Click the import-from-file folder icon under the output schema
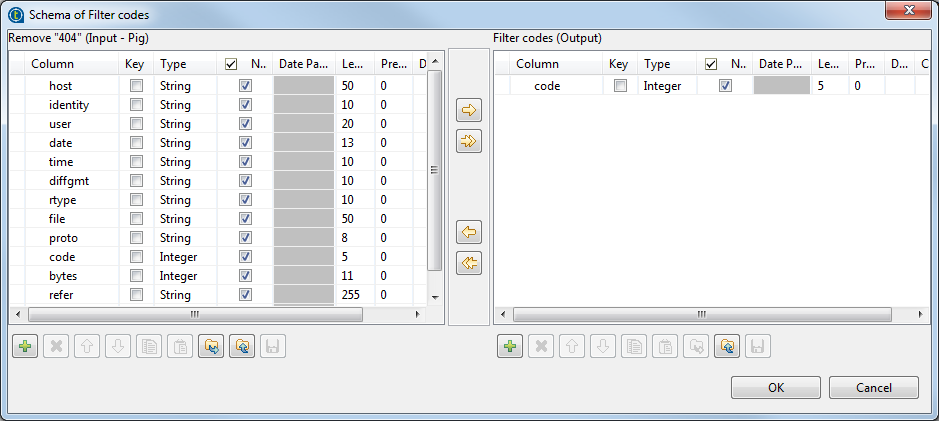The height and width of the screenshot is (421, 939). click(696, 346)
